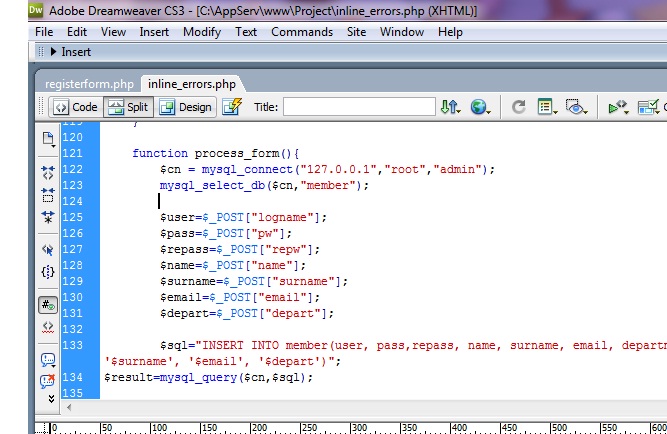Open Preview in Browser globe dropdown
This screenshot has height=434, width=667.
(480, 106)
